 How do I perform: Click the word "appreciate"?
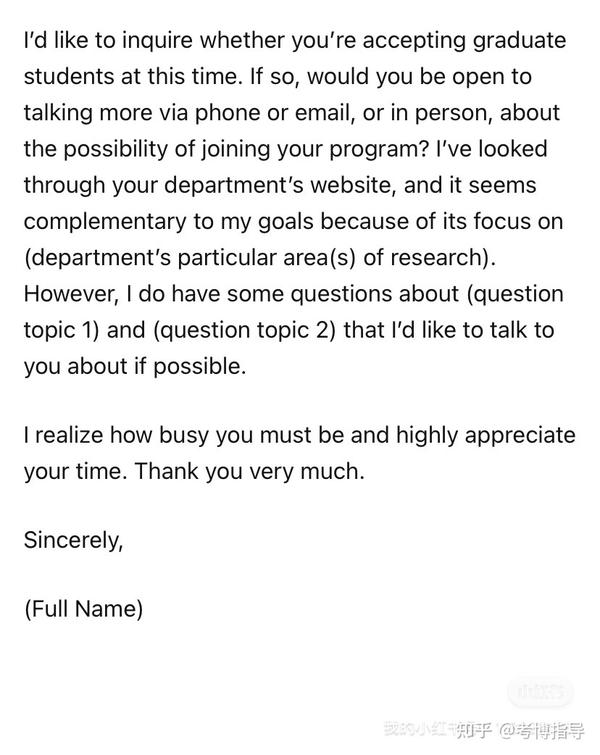click(520, 435)
